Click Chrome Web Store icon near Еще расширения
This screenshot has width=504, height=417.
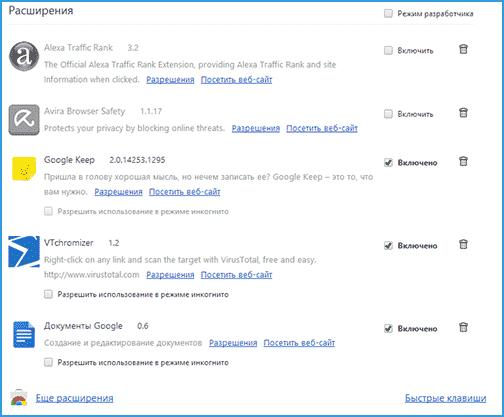pos(19,397)
